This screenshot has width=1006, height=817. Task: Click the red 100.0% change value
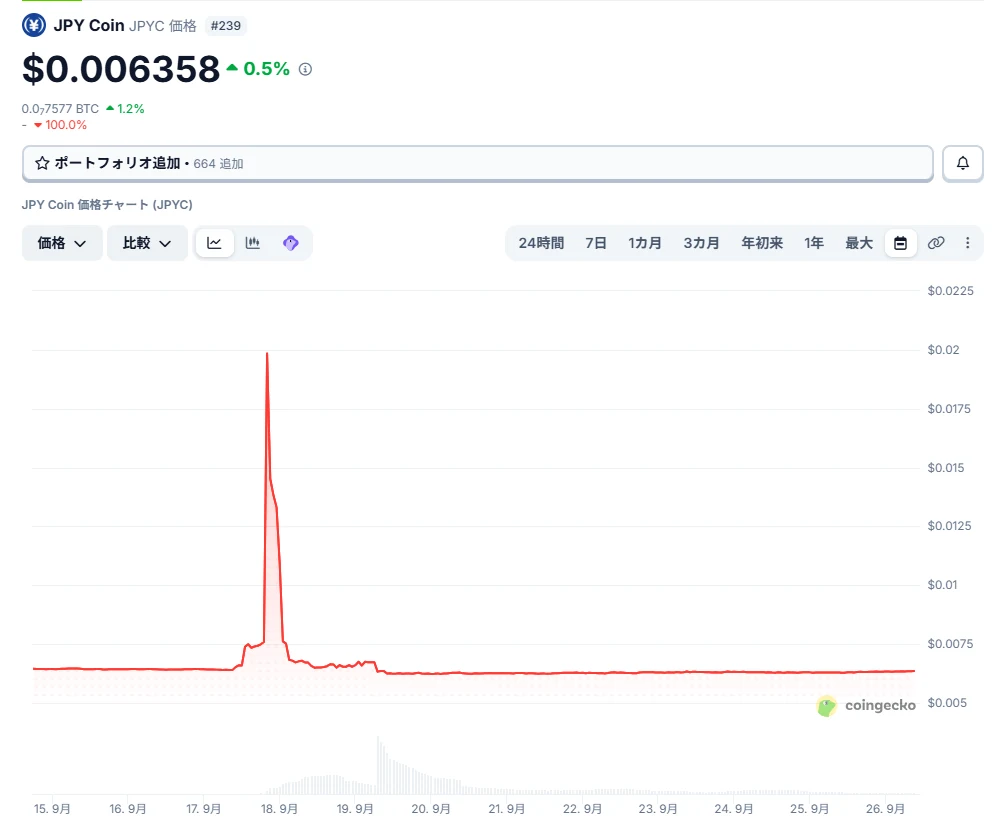[65, 125]
